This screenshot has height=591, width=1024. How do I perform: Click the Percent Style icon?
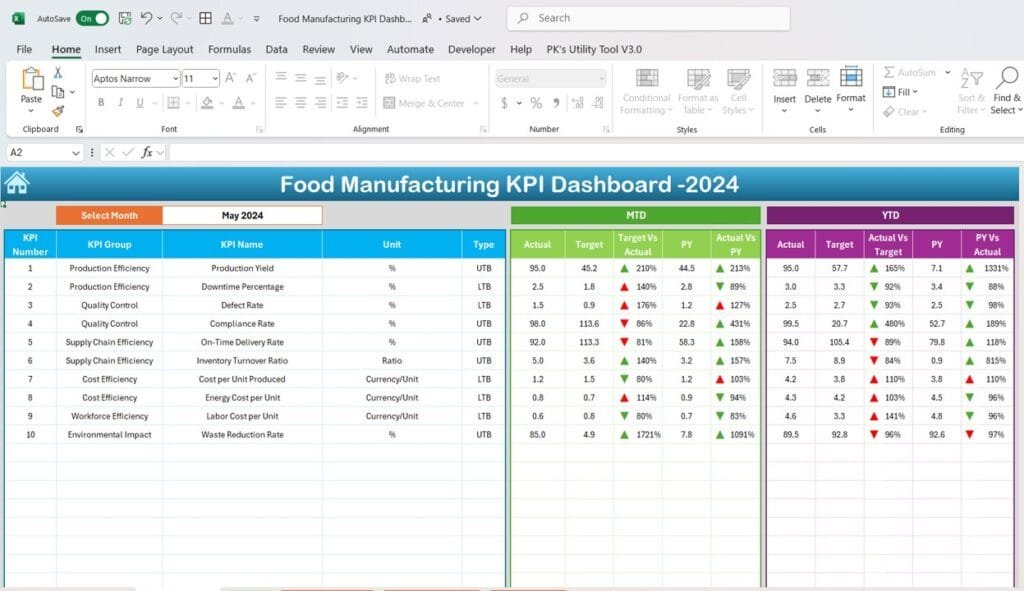coord(536,101)
